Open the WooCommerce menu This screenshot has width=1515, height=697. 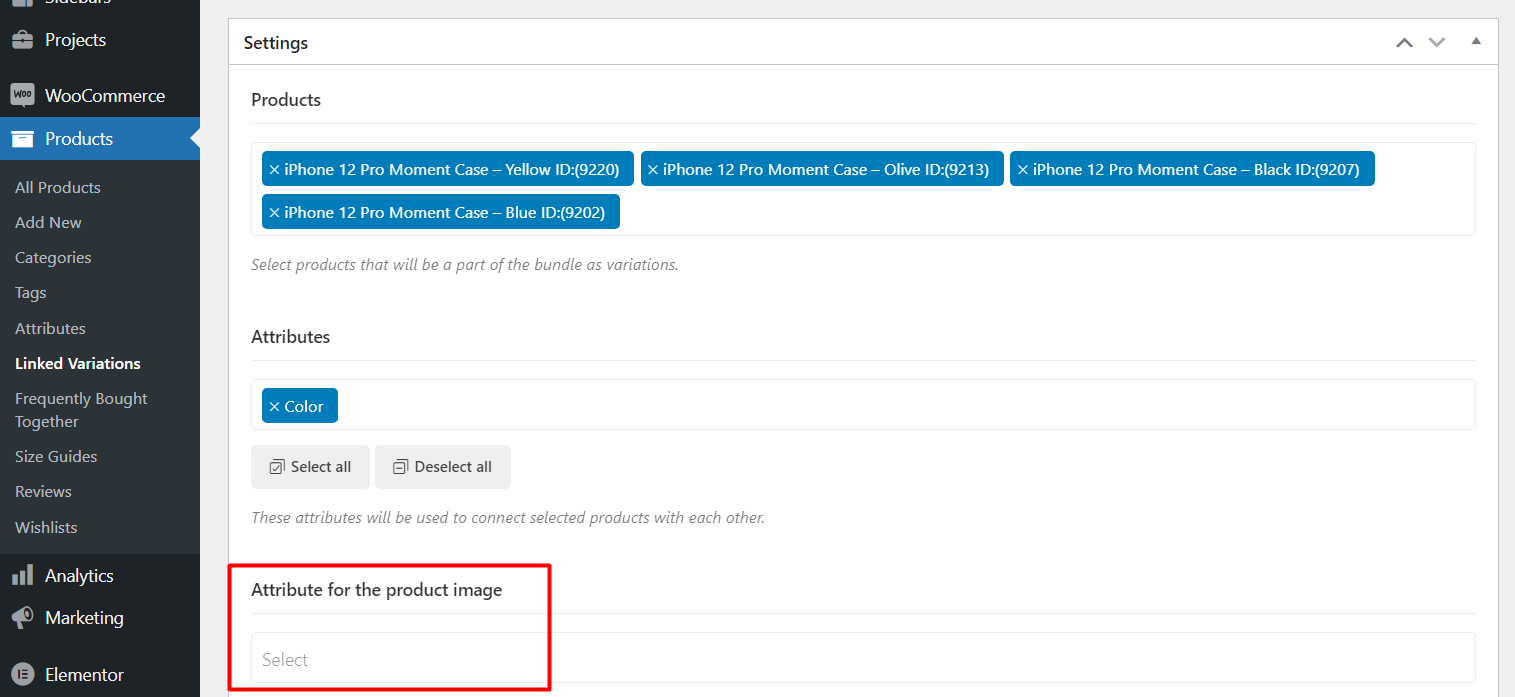coord(100,96)
